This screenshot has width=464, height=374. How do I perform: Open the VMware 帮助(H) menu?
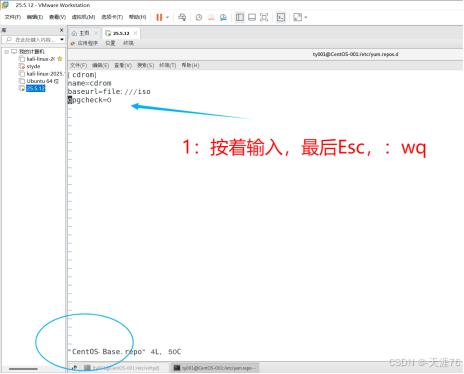pyautogui.click(x=137, y=17)
